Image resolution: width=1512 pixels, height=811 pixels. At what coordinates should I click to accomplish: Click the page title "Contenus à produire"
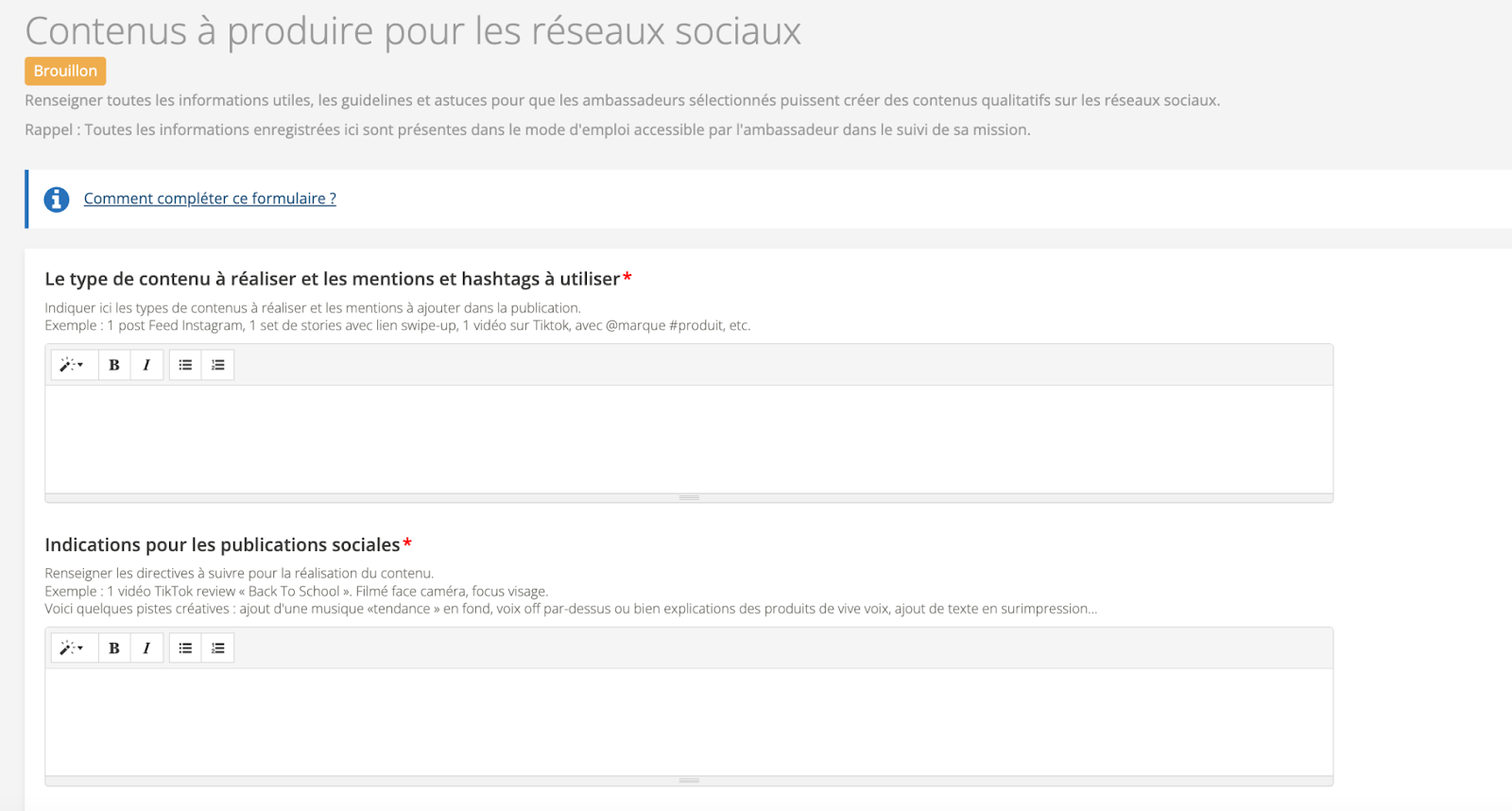pyautogui.click(x=412, y=31)
